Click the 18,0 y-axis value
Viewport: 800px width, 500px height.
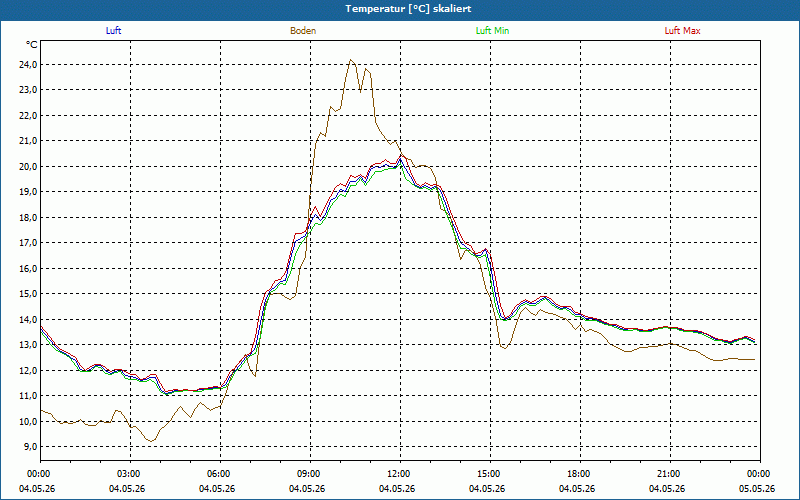pyautogui.click(x=29, y=218)
